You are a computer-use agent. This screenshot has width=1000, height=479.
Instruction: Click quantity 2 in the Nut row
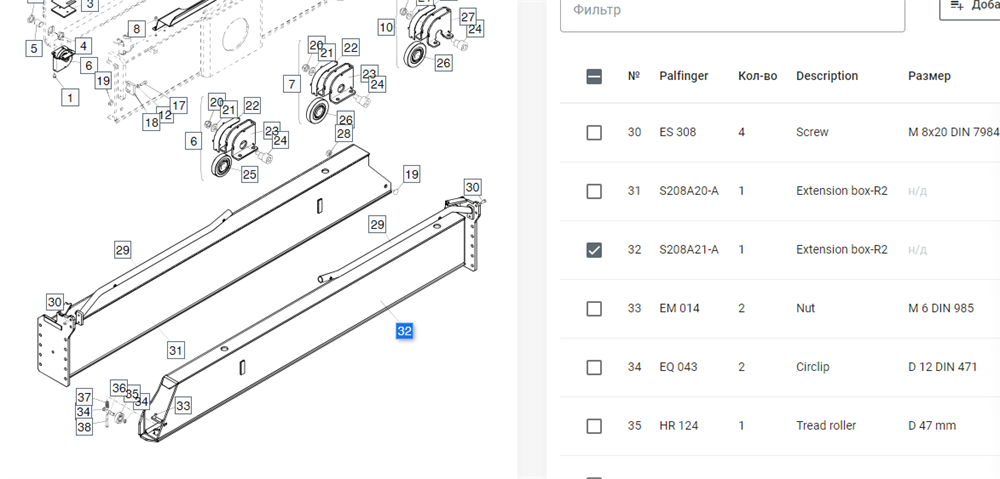point(741,308)
